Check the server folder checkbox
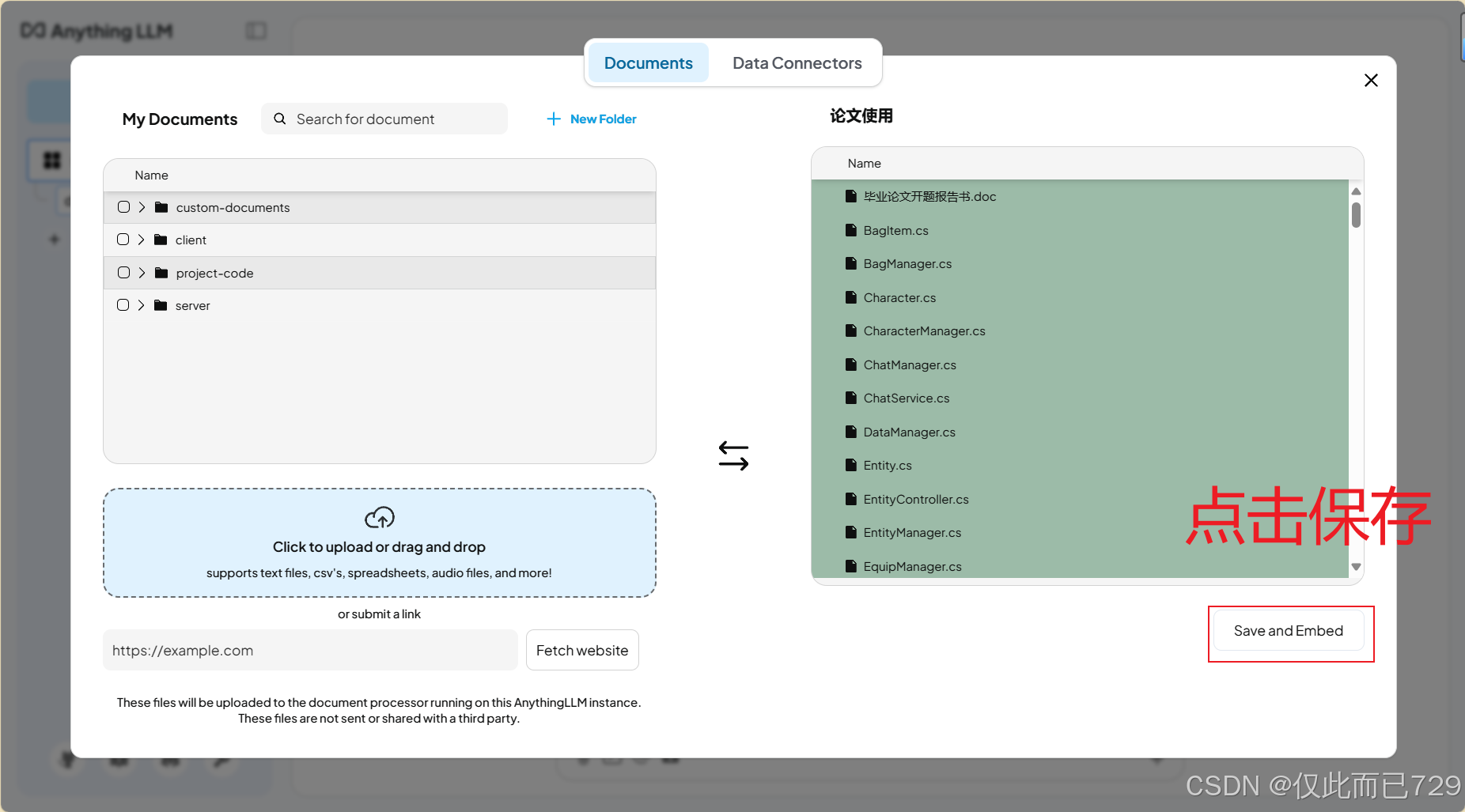 123,305
